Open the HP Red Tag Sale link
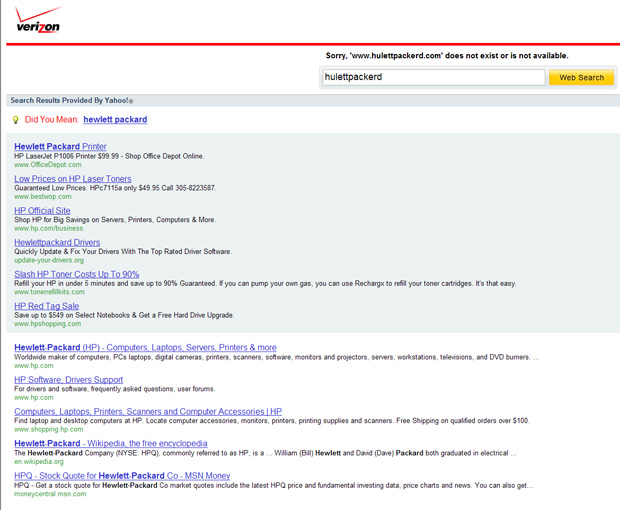Image resolution: width=620 pixels, height=510 pixels. 47,306
